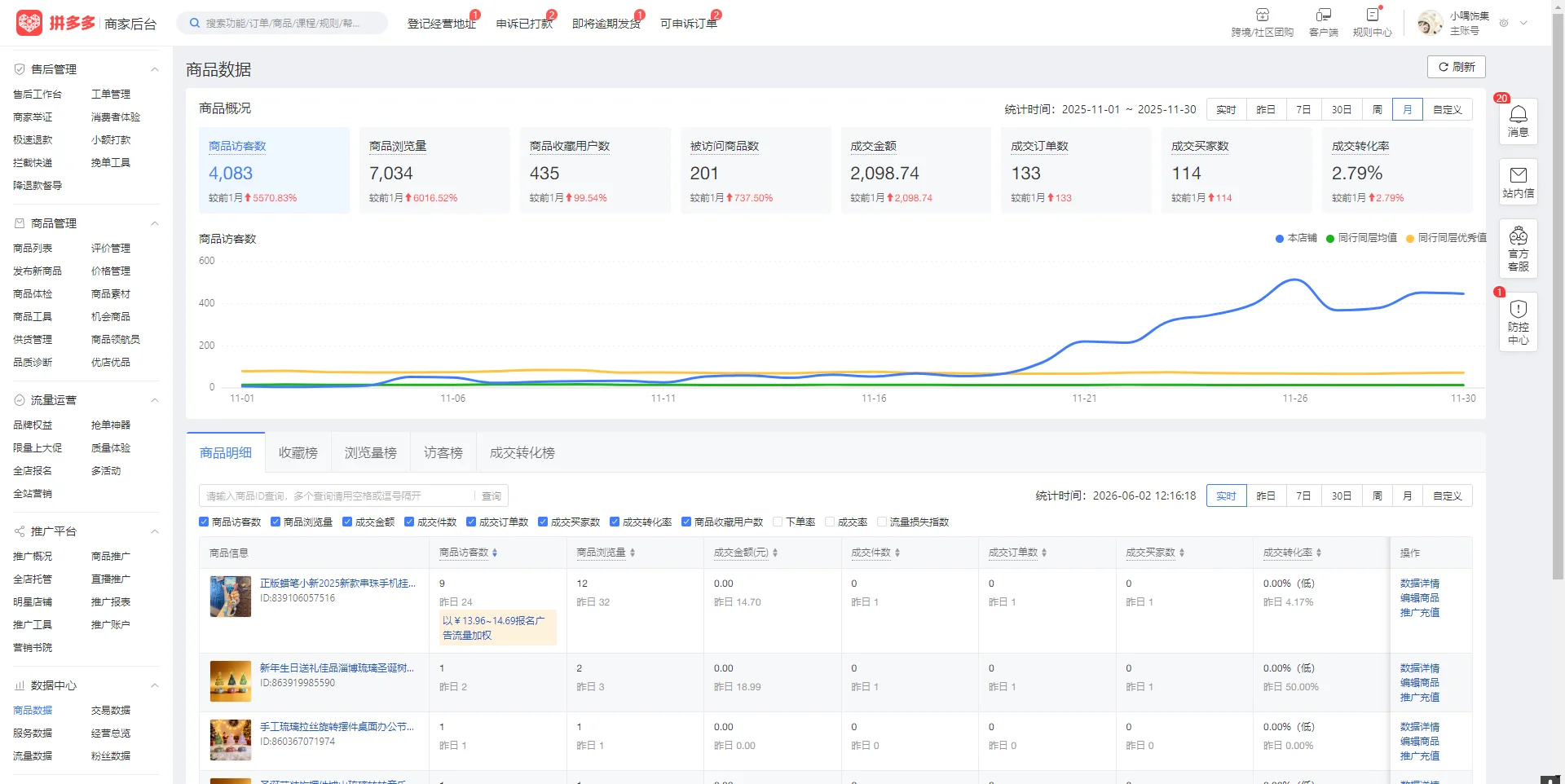The height and width of the screenshot is (784, 1565).
Task: Collapse the 流量运营 section
Action: pyautogui.click(x=155, y=400)
